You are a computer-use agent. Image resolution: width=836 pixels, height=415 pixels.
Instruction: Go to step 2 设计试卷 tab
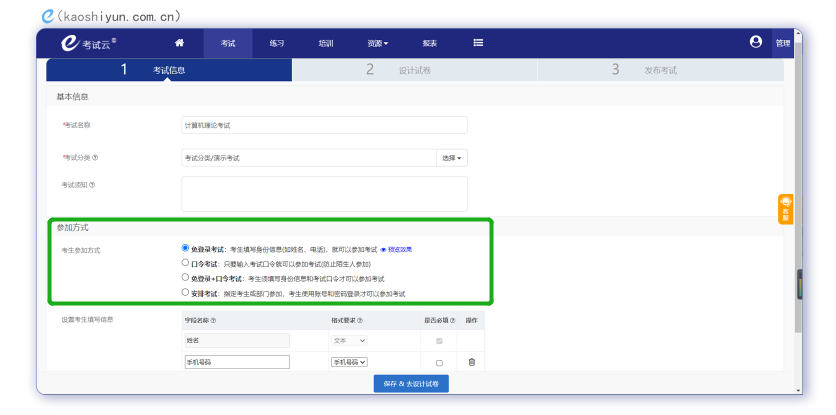415,70
